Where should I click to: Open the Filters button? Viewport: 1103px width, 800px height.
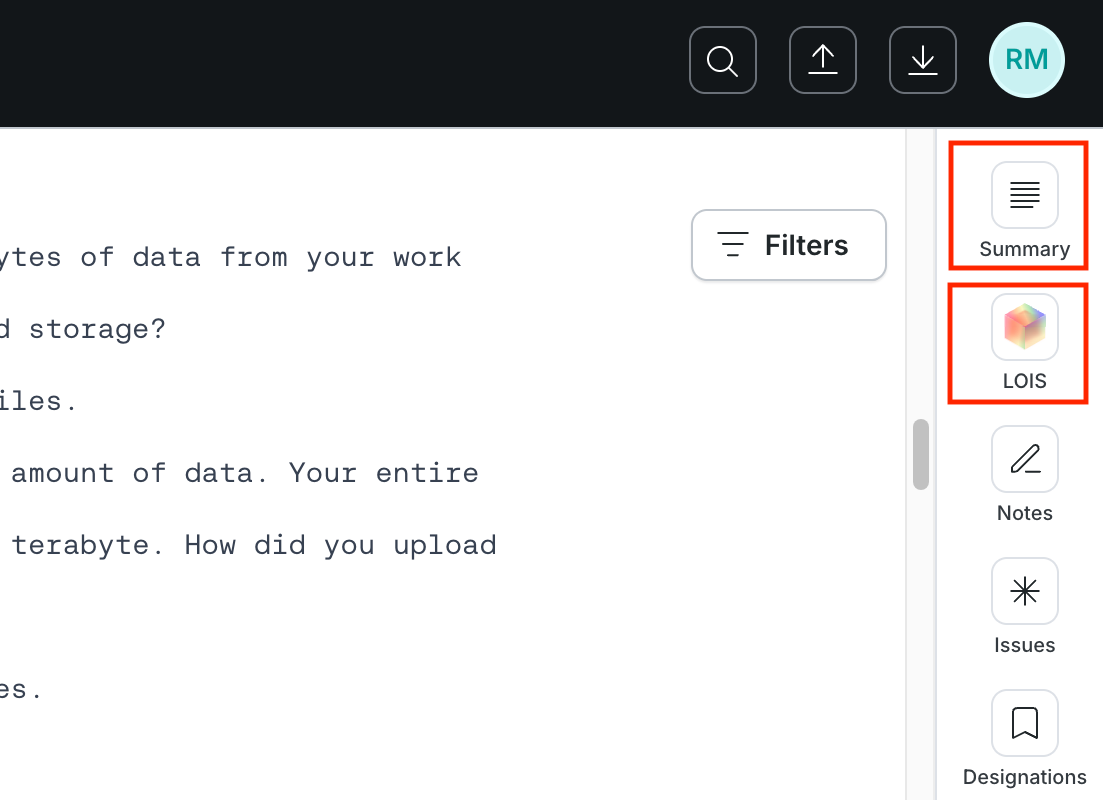pyautogui.click(x=789, y=245)
